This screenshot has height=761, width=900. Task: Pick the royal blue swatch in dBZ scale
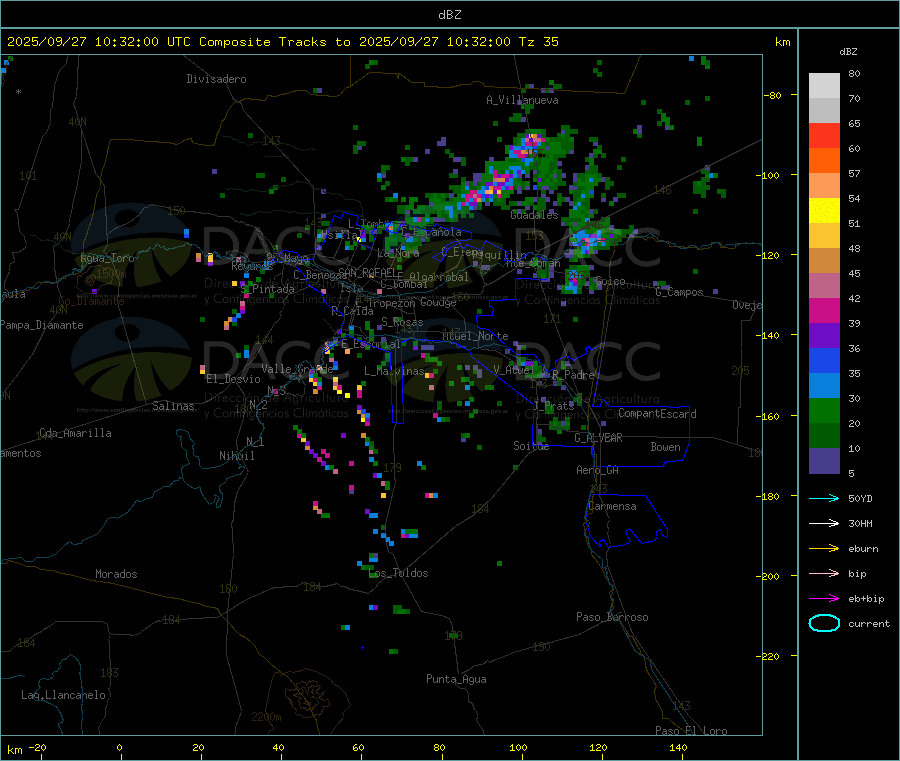[x=824, y=360]
